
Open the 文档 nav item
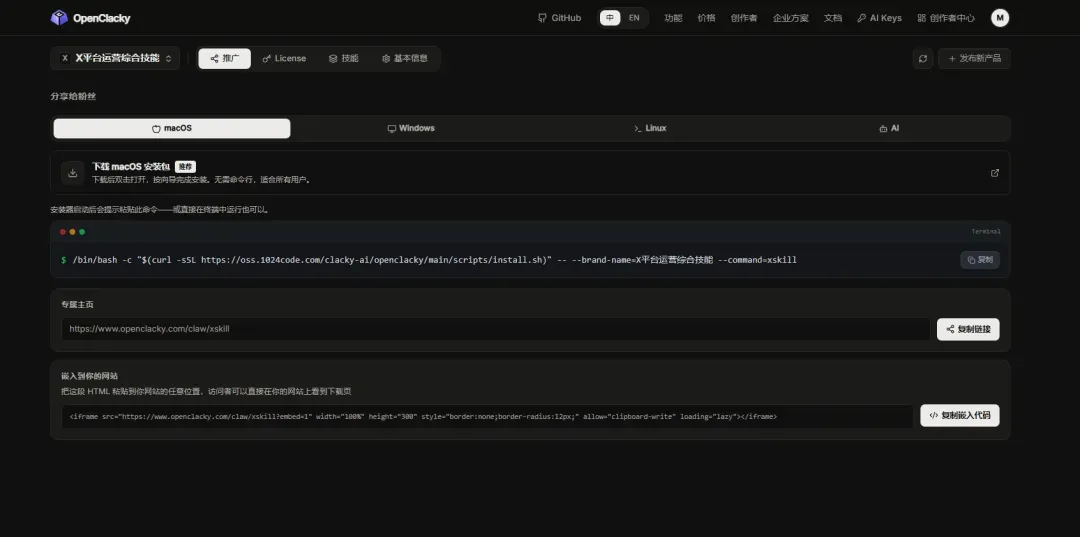pyautogui.click(x=833, y=18)
